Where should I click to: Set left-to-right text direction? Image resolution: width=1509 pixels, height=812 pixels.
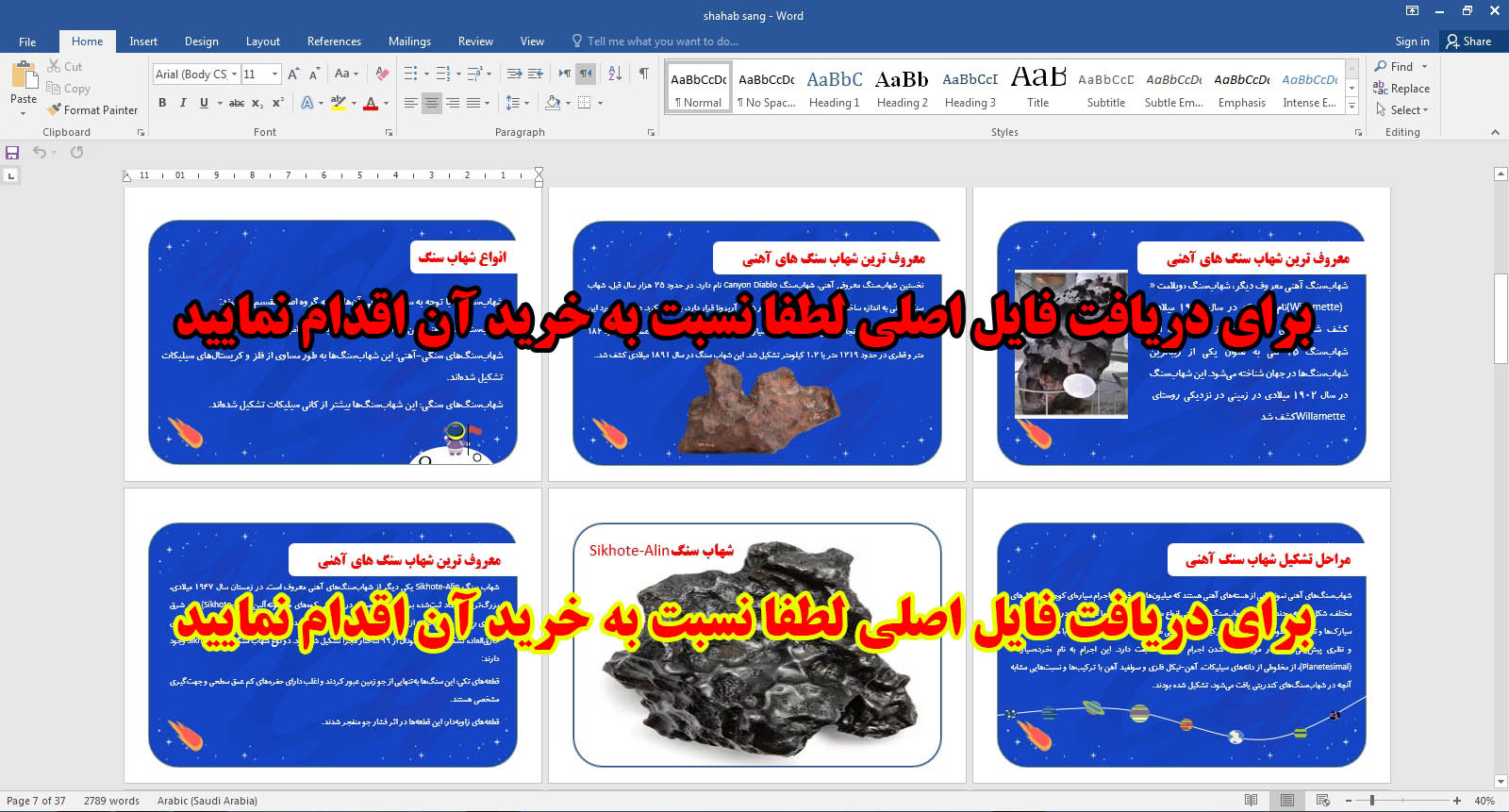pyautogui.click(x=564, y=74)
